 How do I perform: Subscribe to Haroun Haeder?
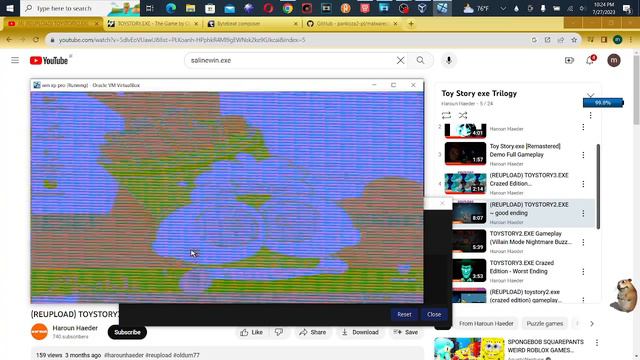coord(127,332)
